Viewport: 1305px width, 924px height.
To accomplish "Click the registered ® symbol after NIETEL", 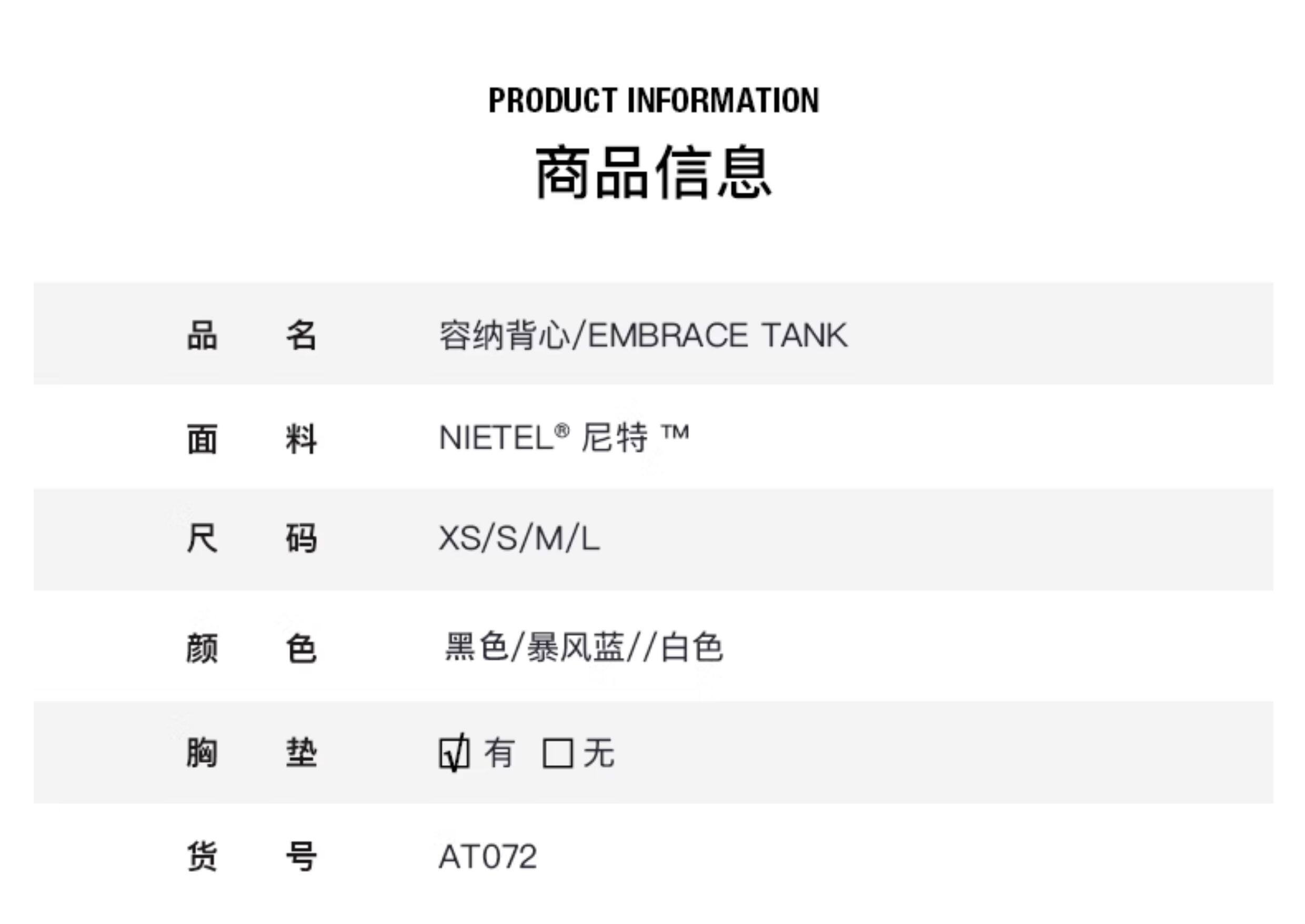I will coord(561,431).
